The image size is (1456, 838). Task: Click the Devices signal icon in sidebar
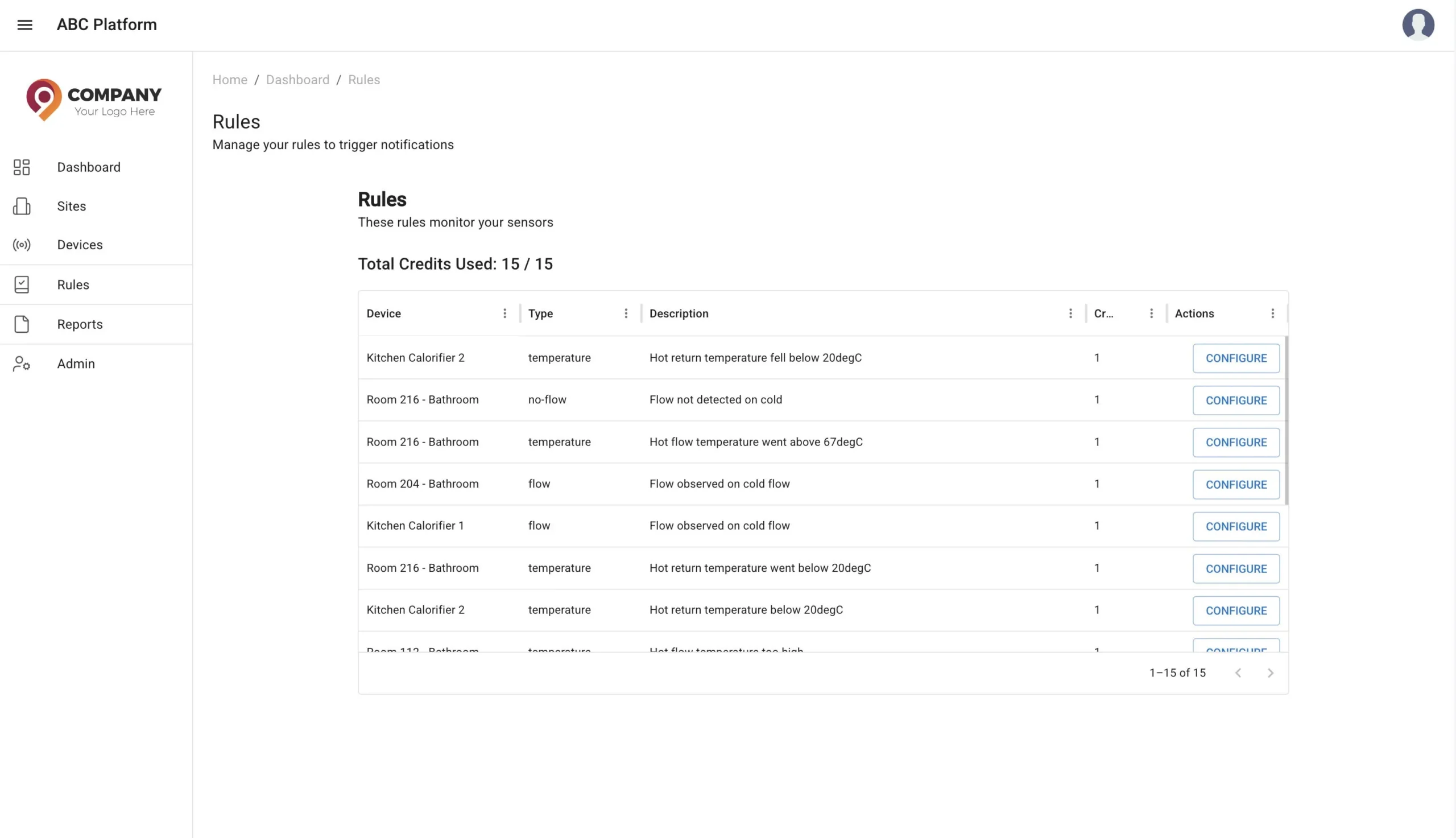[21, 245]
